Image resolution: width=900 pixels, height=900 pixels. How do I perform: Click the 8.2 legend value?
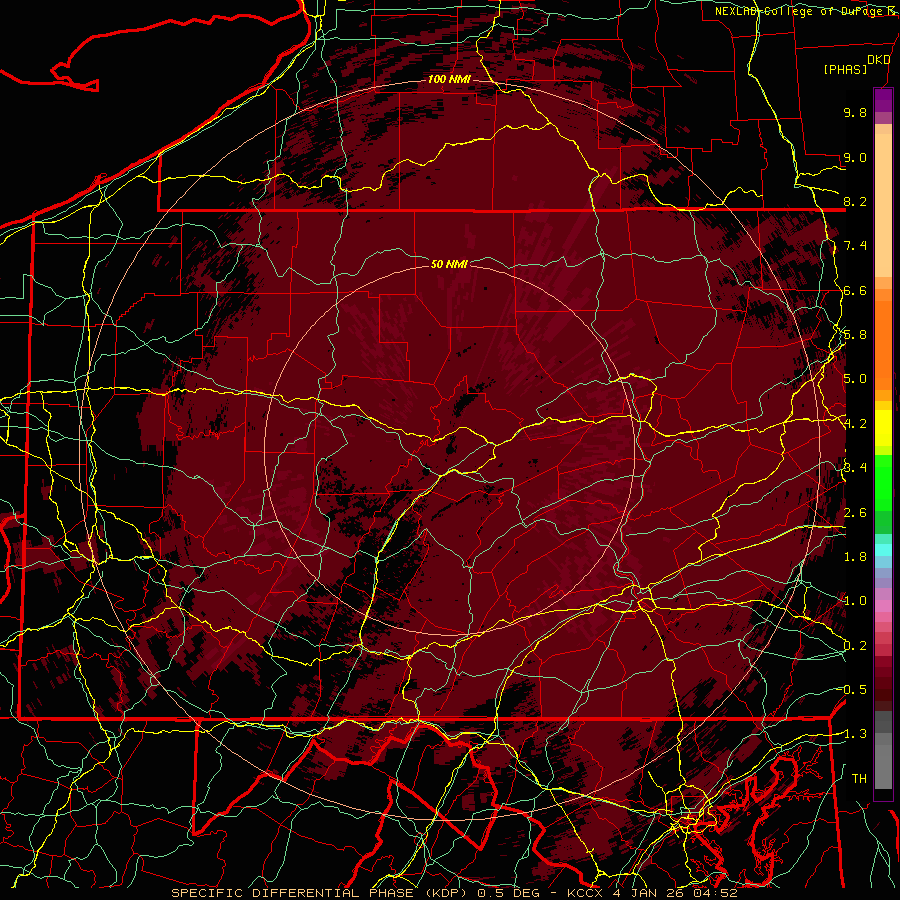855,201
